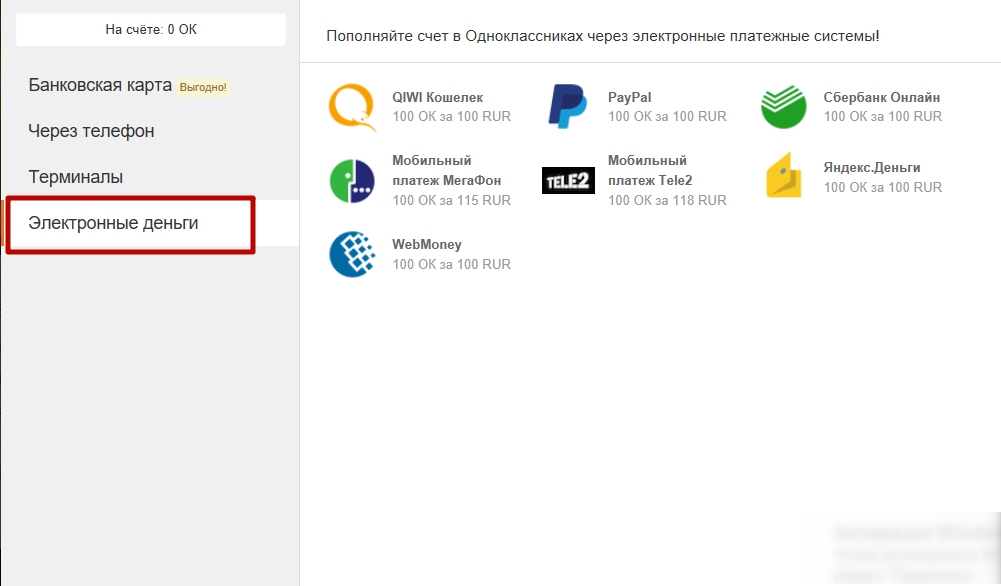Viewport: 1001px width, 586px height.
Task: Choose the Мобильный платеж МегаФон label
Action: tap(446, 170)
